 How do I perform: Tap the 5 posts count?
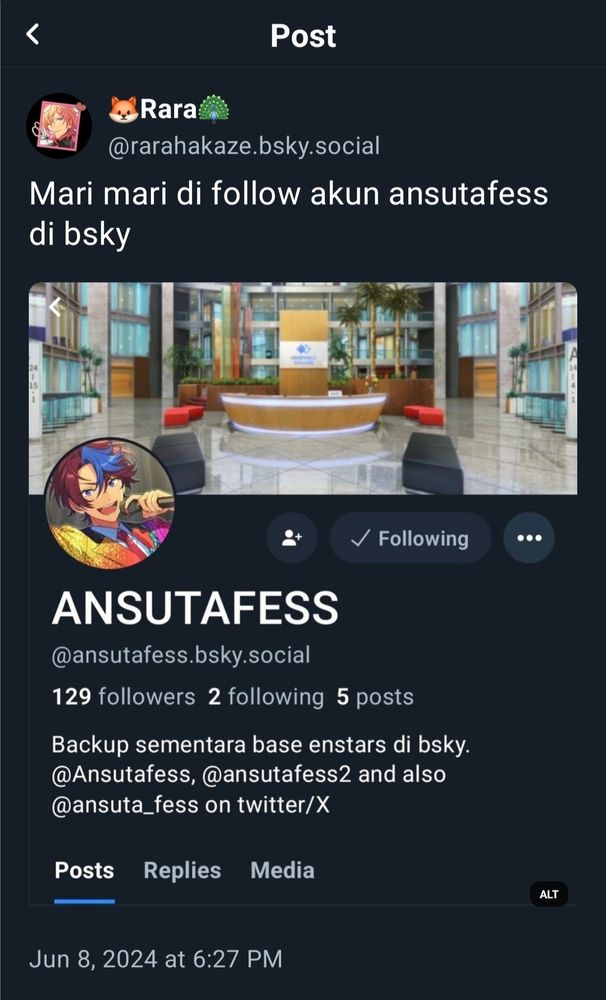(x=375, y=696)
